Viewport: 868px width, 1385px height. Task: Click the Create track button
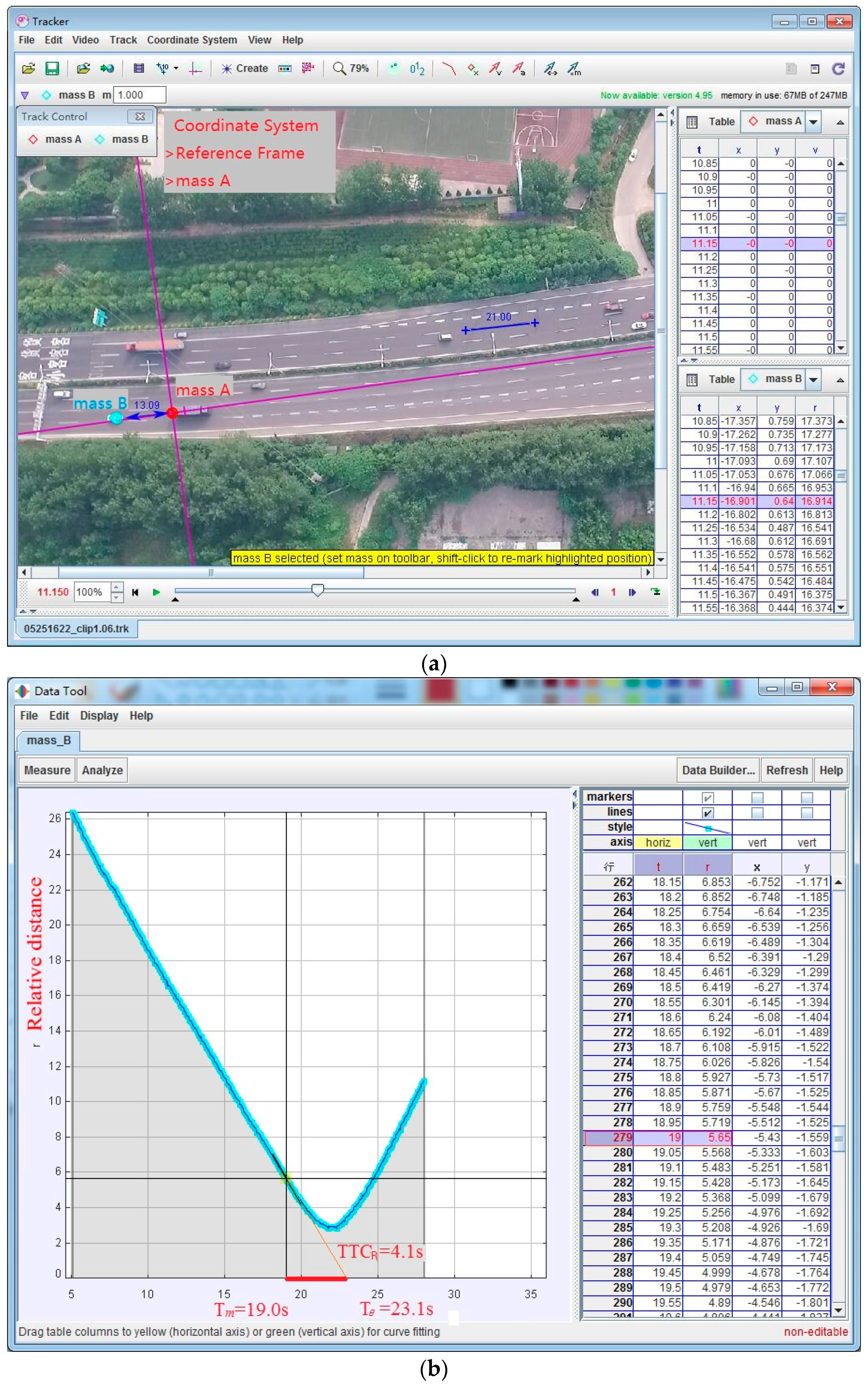245,69
